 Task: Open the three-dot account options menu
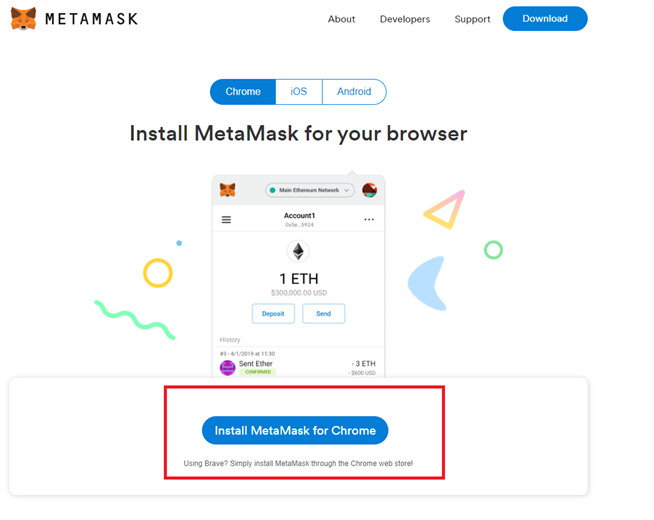pyautogui.click(x=369, y=220)
